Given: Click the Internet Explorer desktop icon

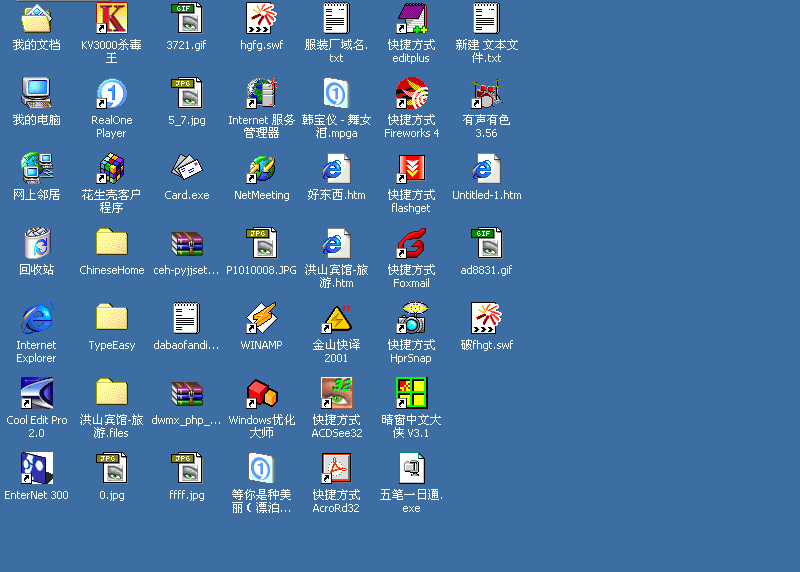Looking at the screenshot, I should pyautogui.click(x=37, y=319).
